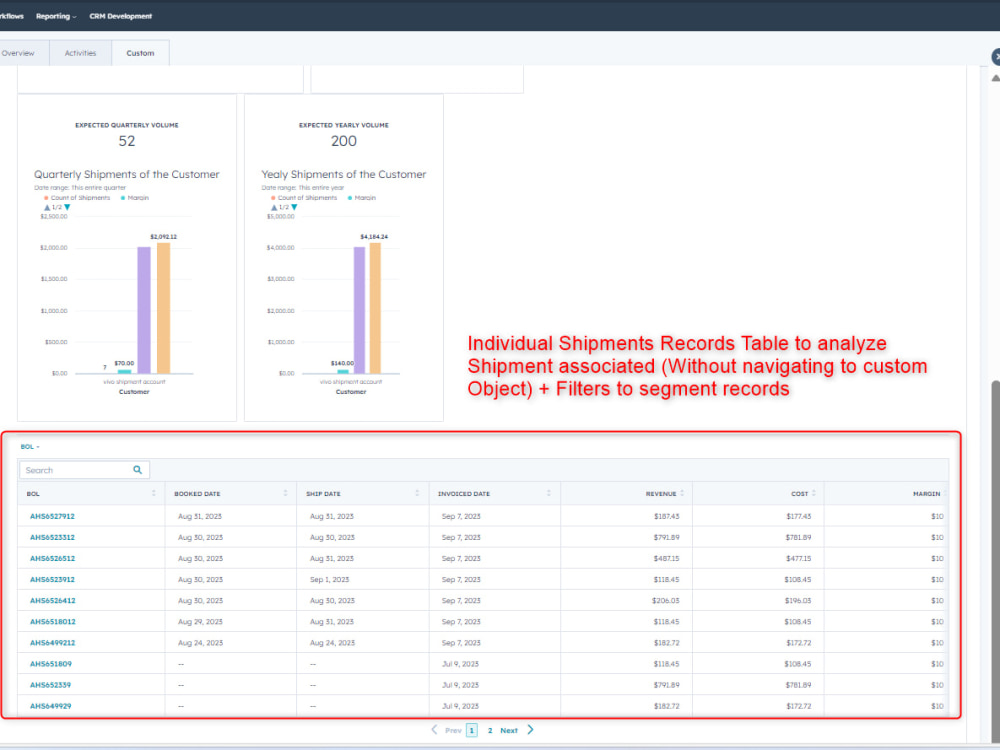Image resolution: width=1000 pixels, height=750 pixels.
Task: Click the scrollbar up arrow
Action: tap(995, 78)
